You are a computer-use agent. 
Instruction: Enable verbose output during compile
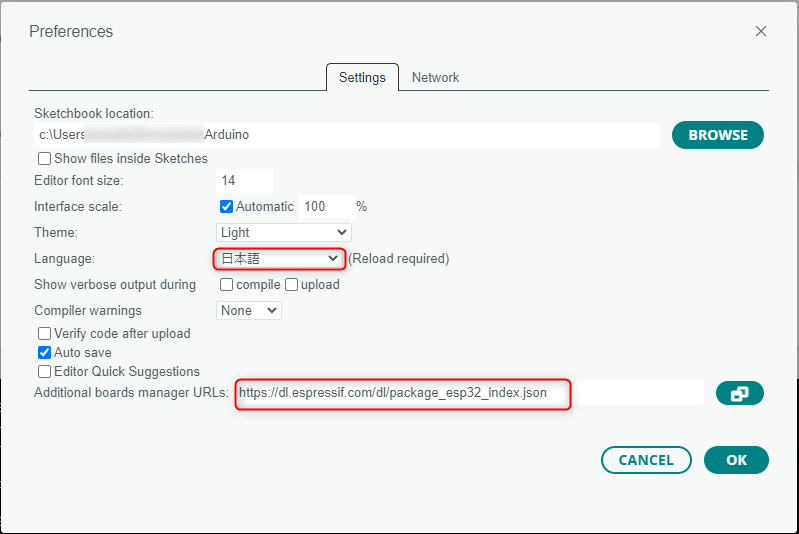point(226,285)
